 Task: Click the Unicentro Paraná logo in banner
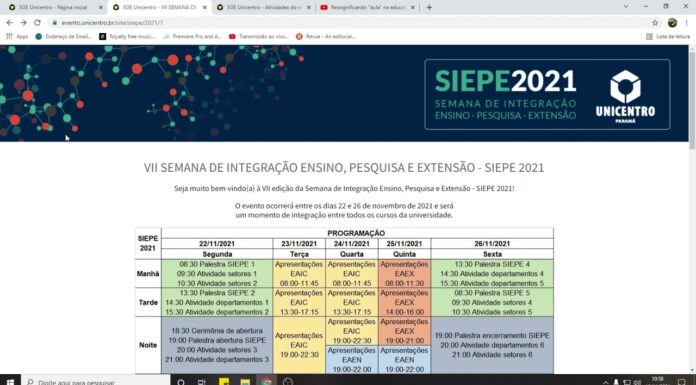click(625, 96)
